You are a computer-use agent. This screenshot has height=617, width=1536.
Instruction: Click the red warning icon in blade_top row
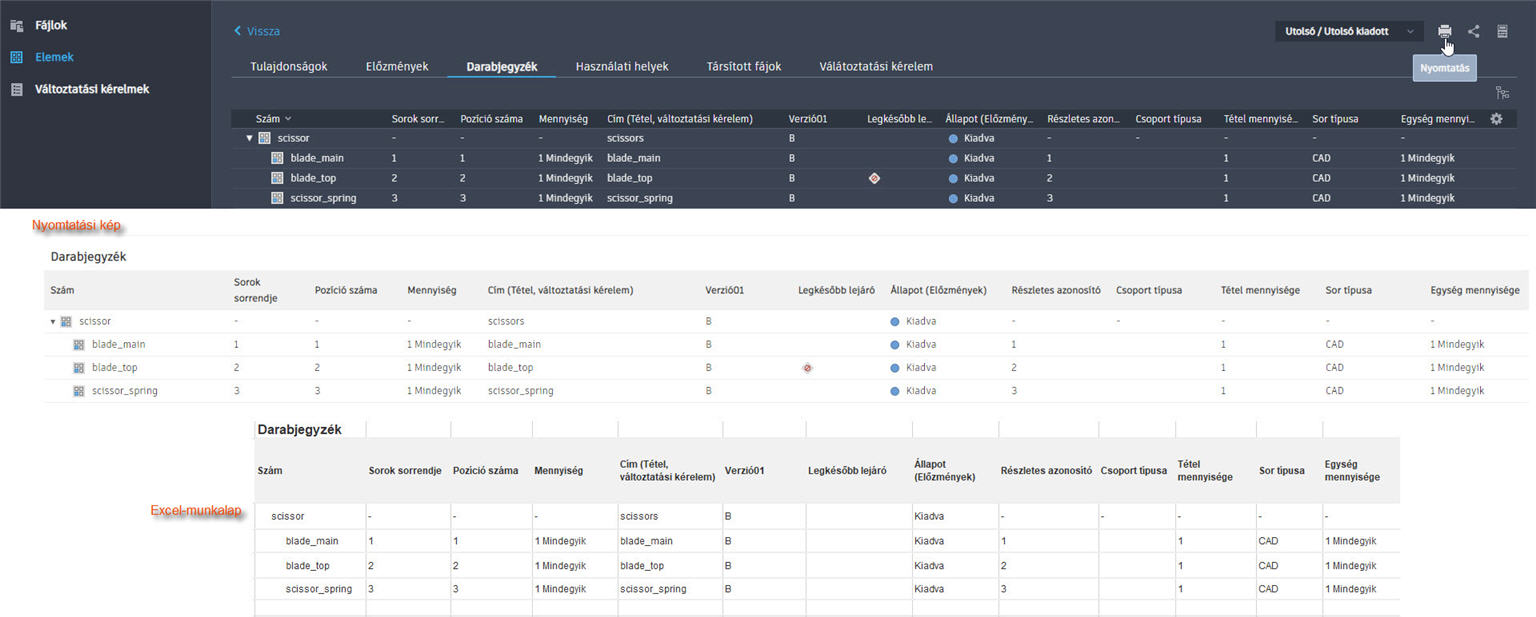point(874,178)
